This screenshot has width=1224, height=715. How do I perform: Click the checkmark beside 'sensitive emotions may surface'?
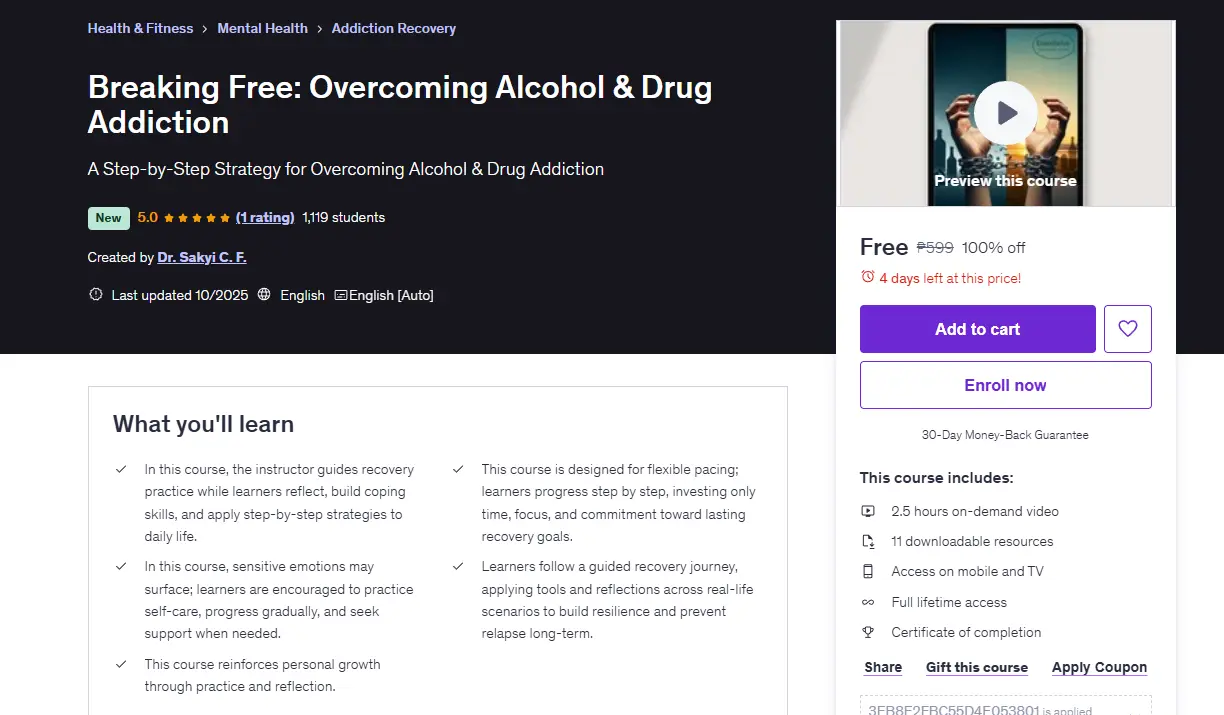121,566
